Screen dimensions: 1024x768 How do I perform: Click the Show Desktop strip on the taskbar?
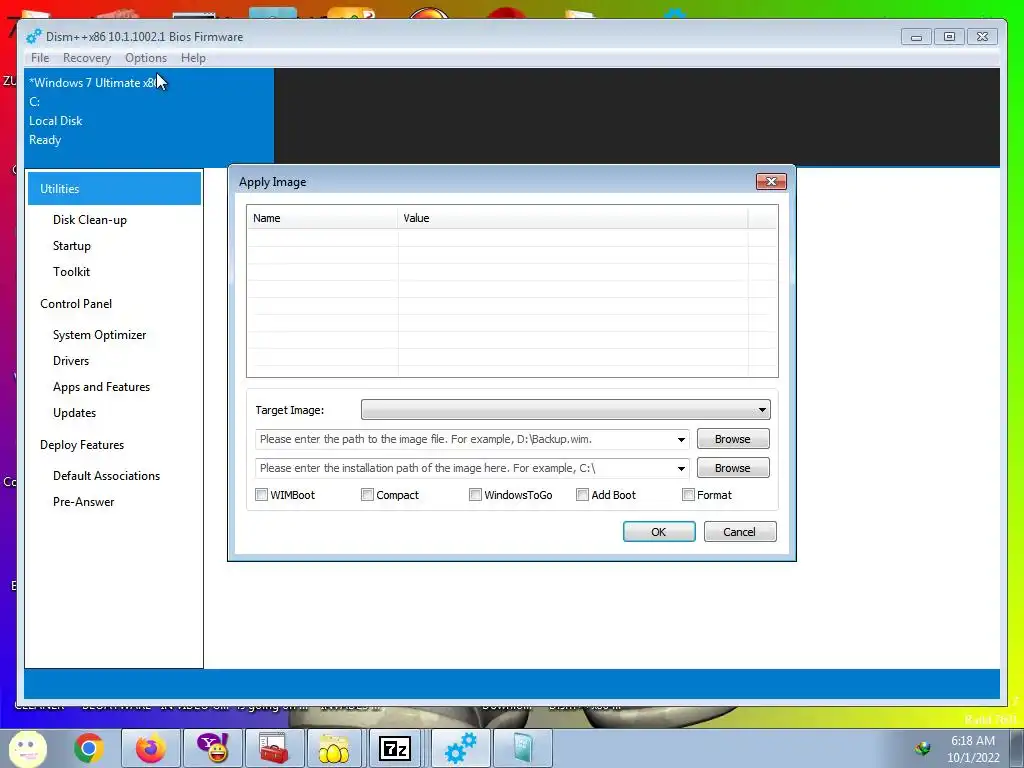(1017, 748)
